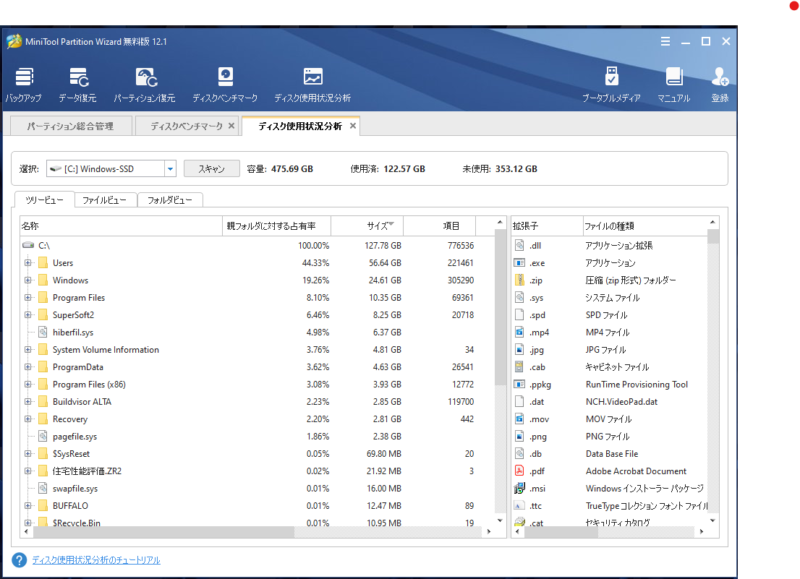The image size is (800, 579).
Task: Select the swapfile.sys file icon
Action: [43, 488]
